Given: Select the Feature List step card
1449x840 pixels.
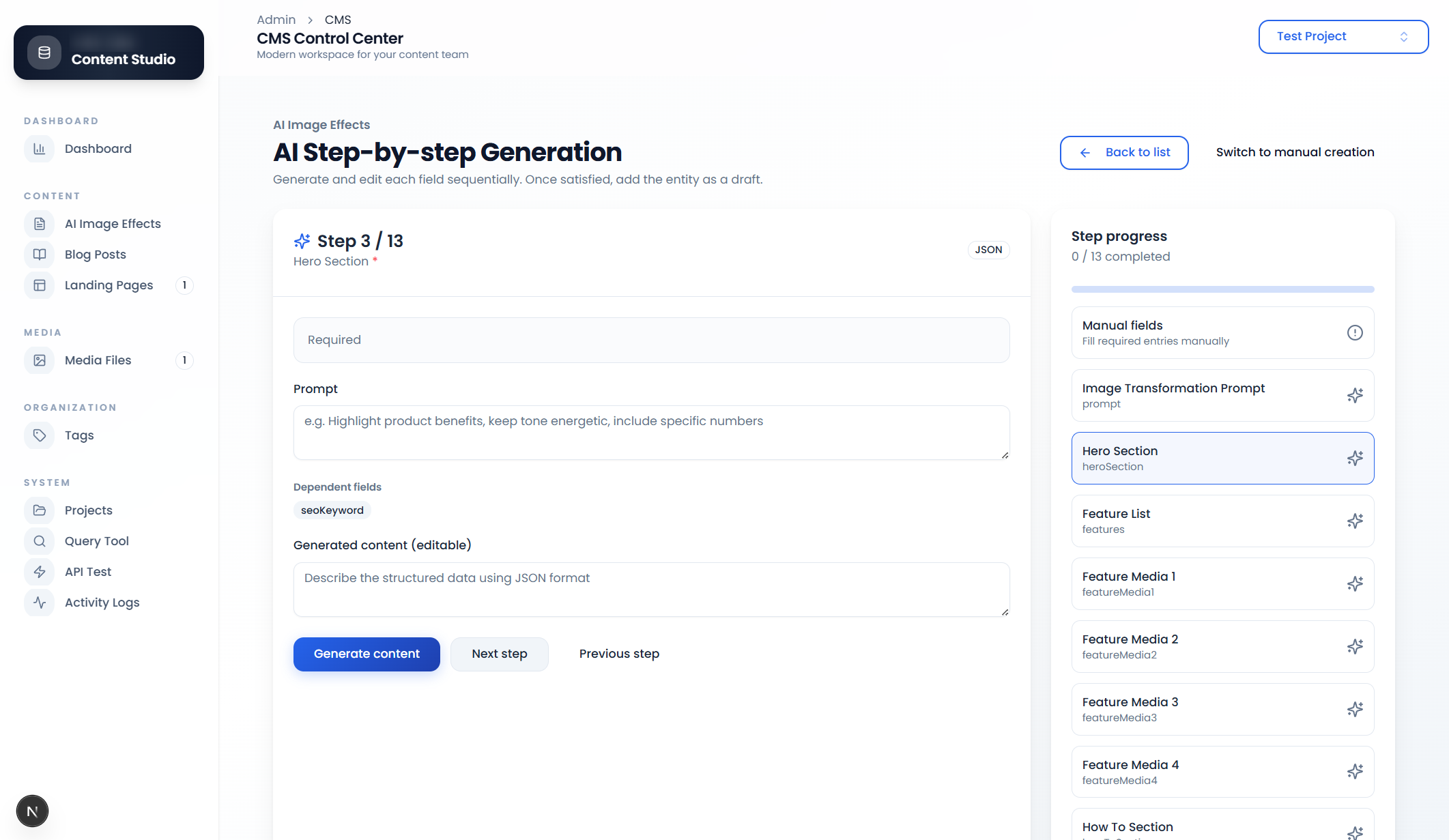Looking at the screenshot, I should point(1222,521).
